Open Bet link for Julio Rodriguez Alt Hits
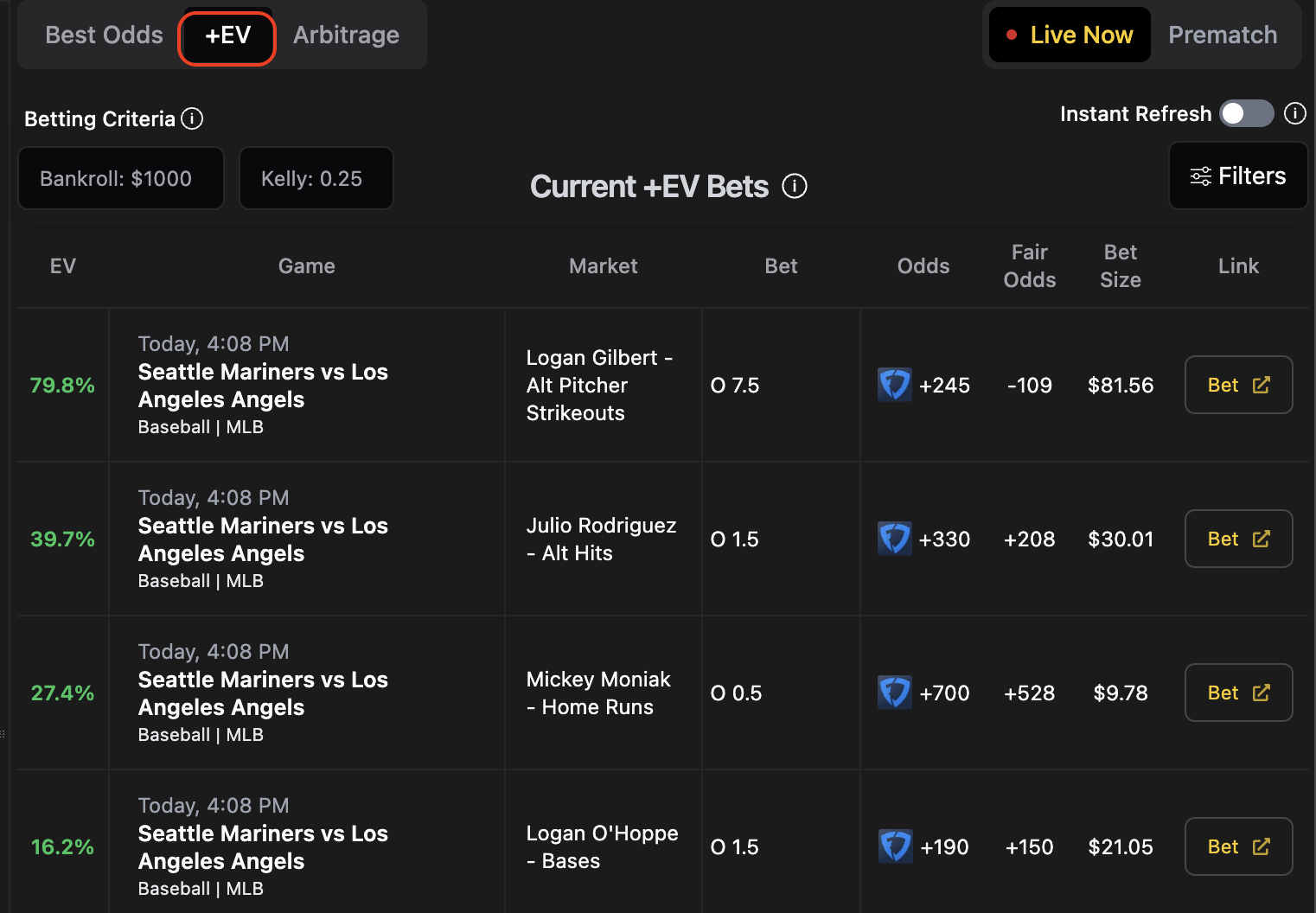Screen dimensions: 1316x913 (x=1238, y=539)
